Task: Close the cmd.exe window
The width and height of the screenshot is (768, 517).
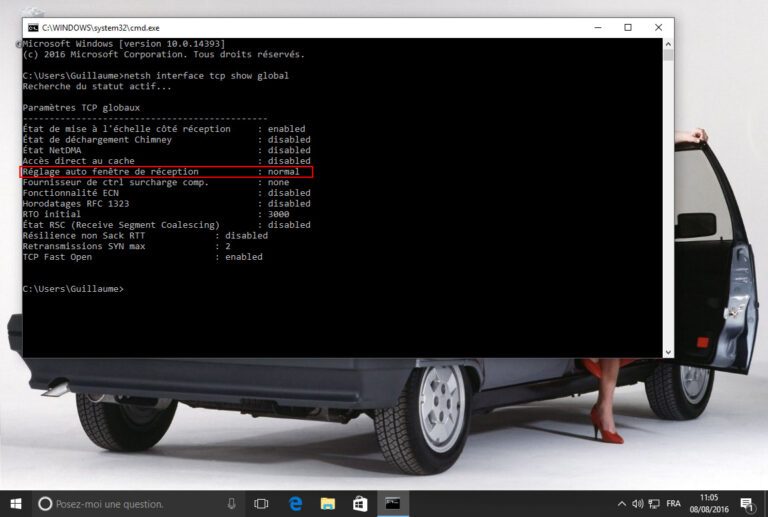Action: tap(657, 28)
